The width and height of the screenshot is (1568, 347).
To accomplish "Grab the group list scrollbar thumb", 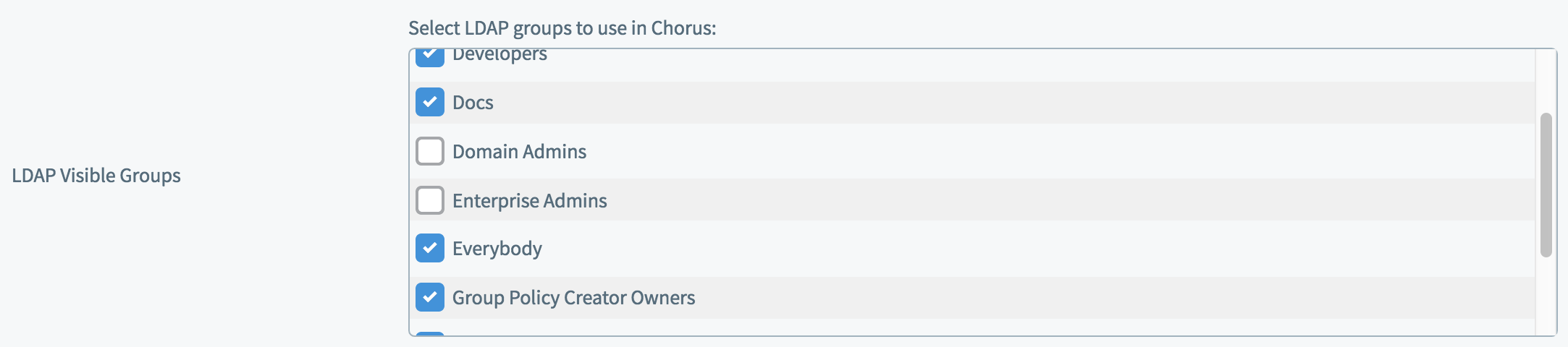I will [x=1546, y=185].
